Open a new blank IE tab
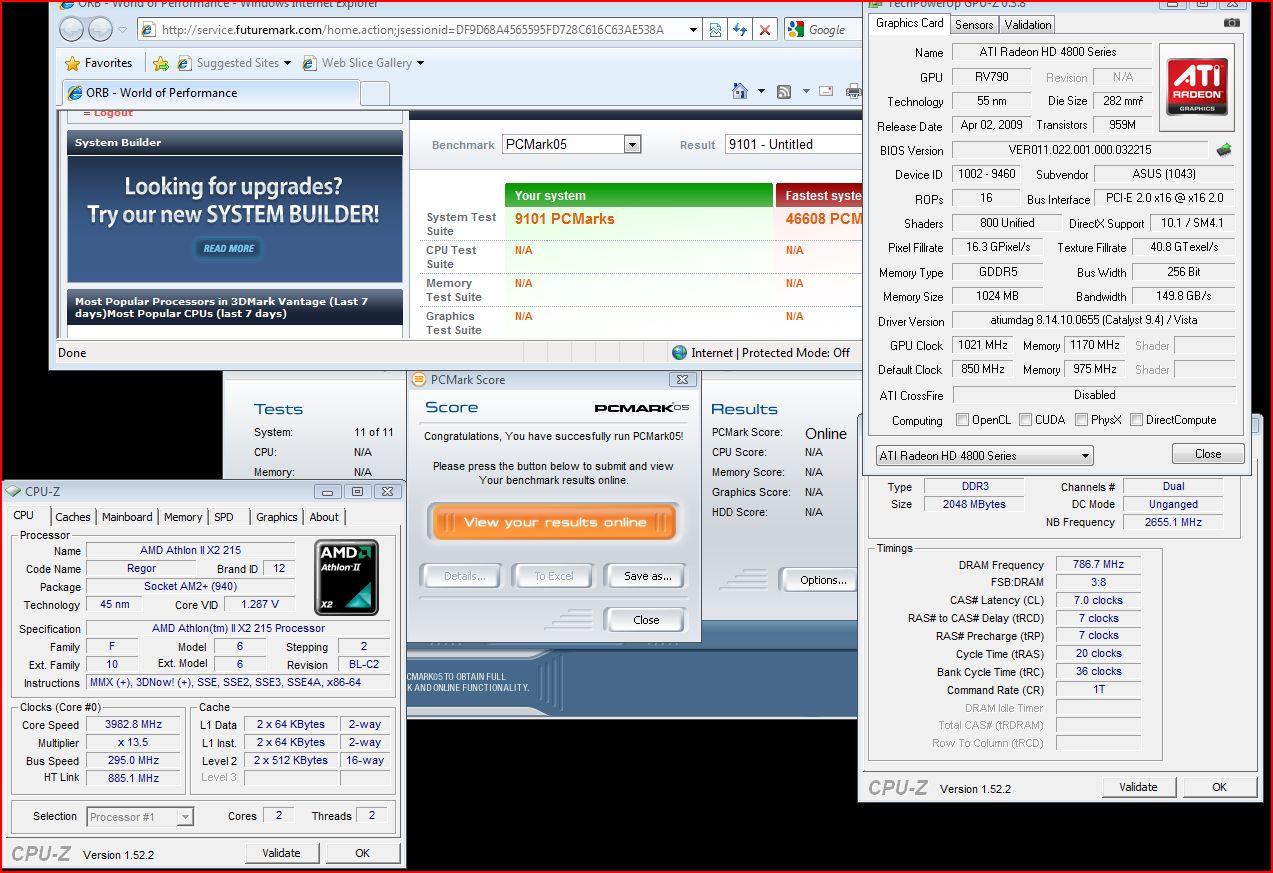This screenshot has width=1273, height=873. pyautogui.click(x=374, y=94)
